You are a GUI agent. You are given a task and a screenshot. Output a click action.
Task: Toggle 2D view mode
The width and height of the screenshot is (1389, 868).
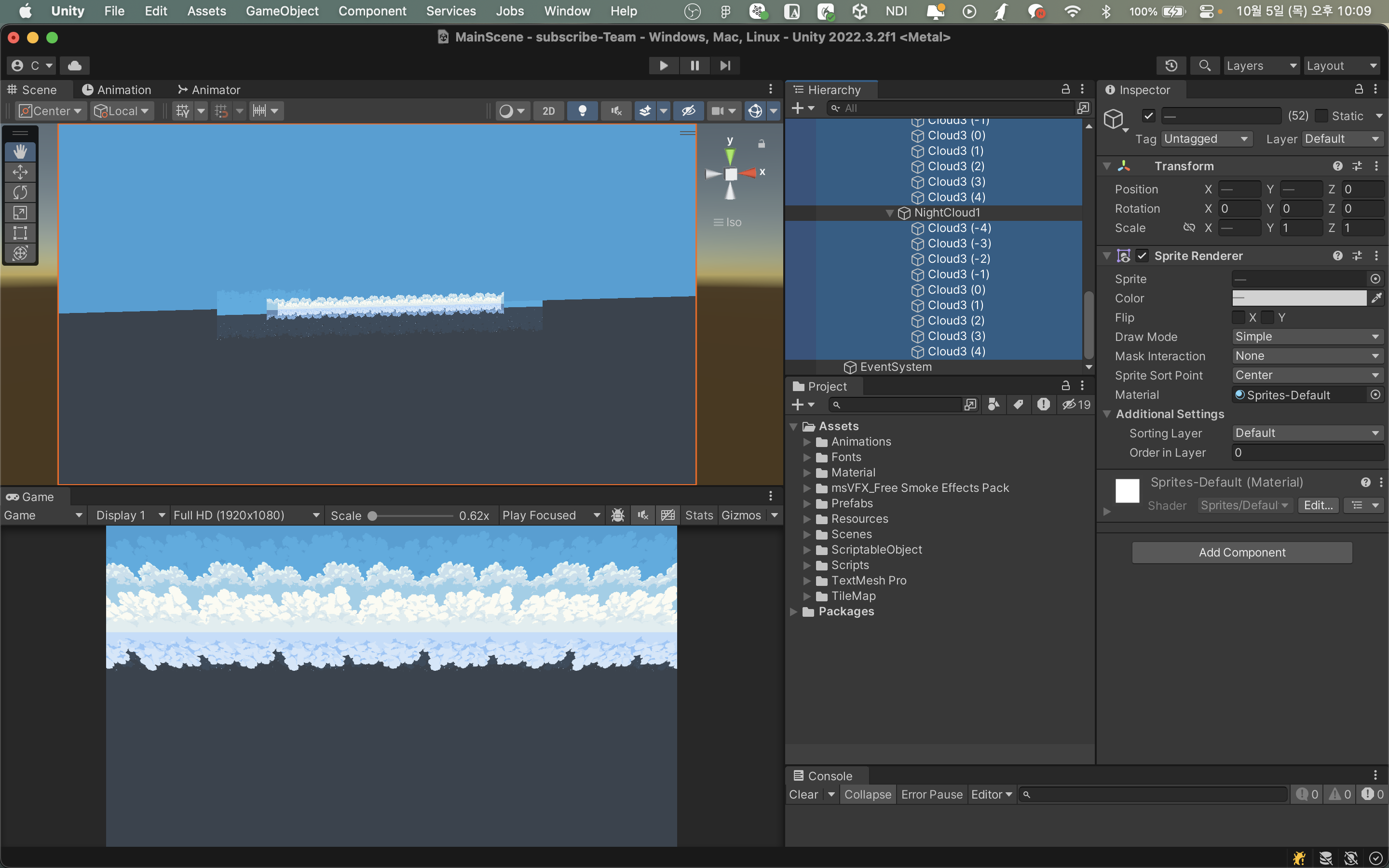click(x=549, y=111)
